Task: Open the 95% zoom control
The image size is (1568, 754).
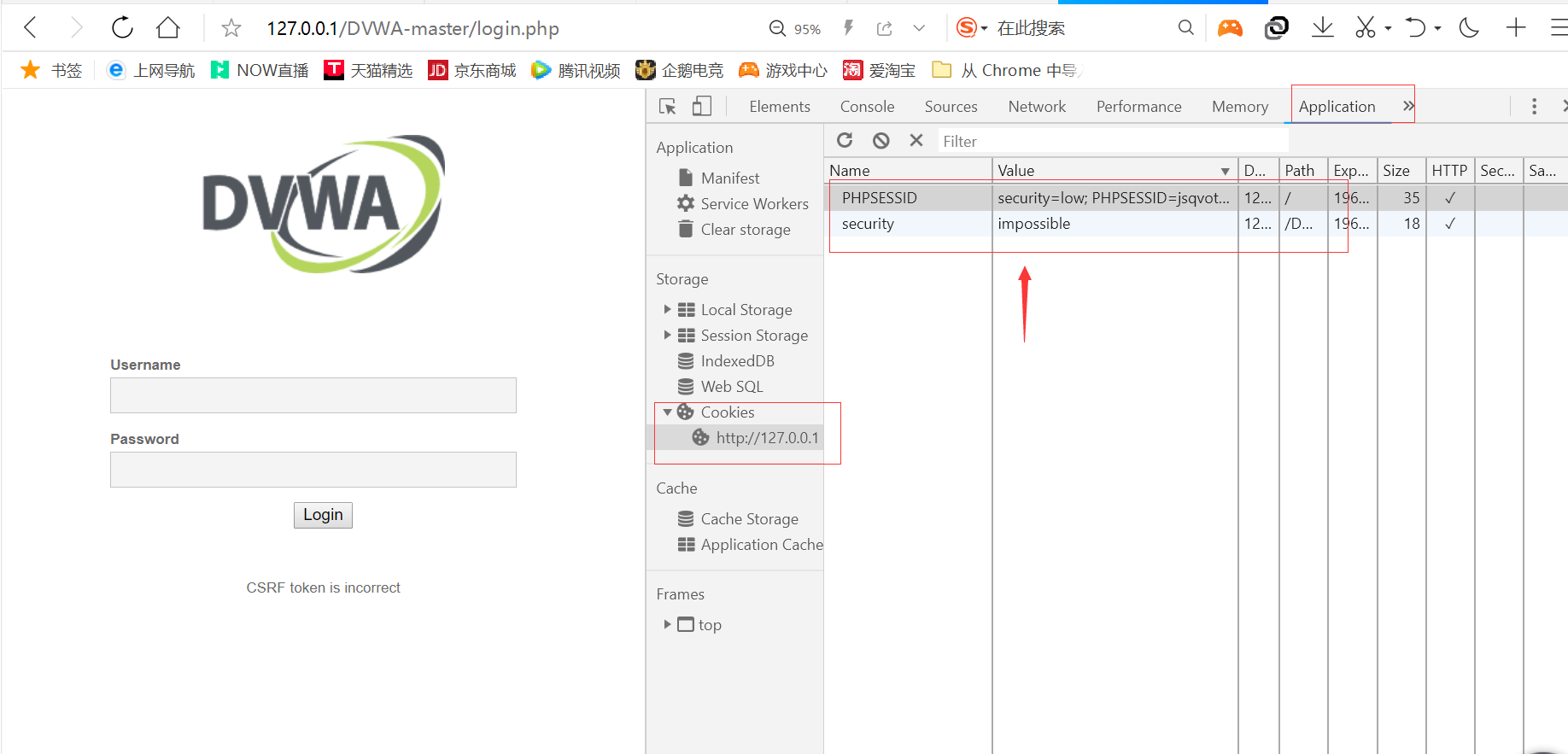Action: 795,28
